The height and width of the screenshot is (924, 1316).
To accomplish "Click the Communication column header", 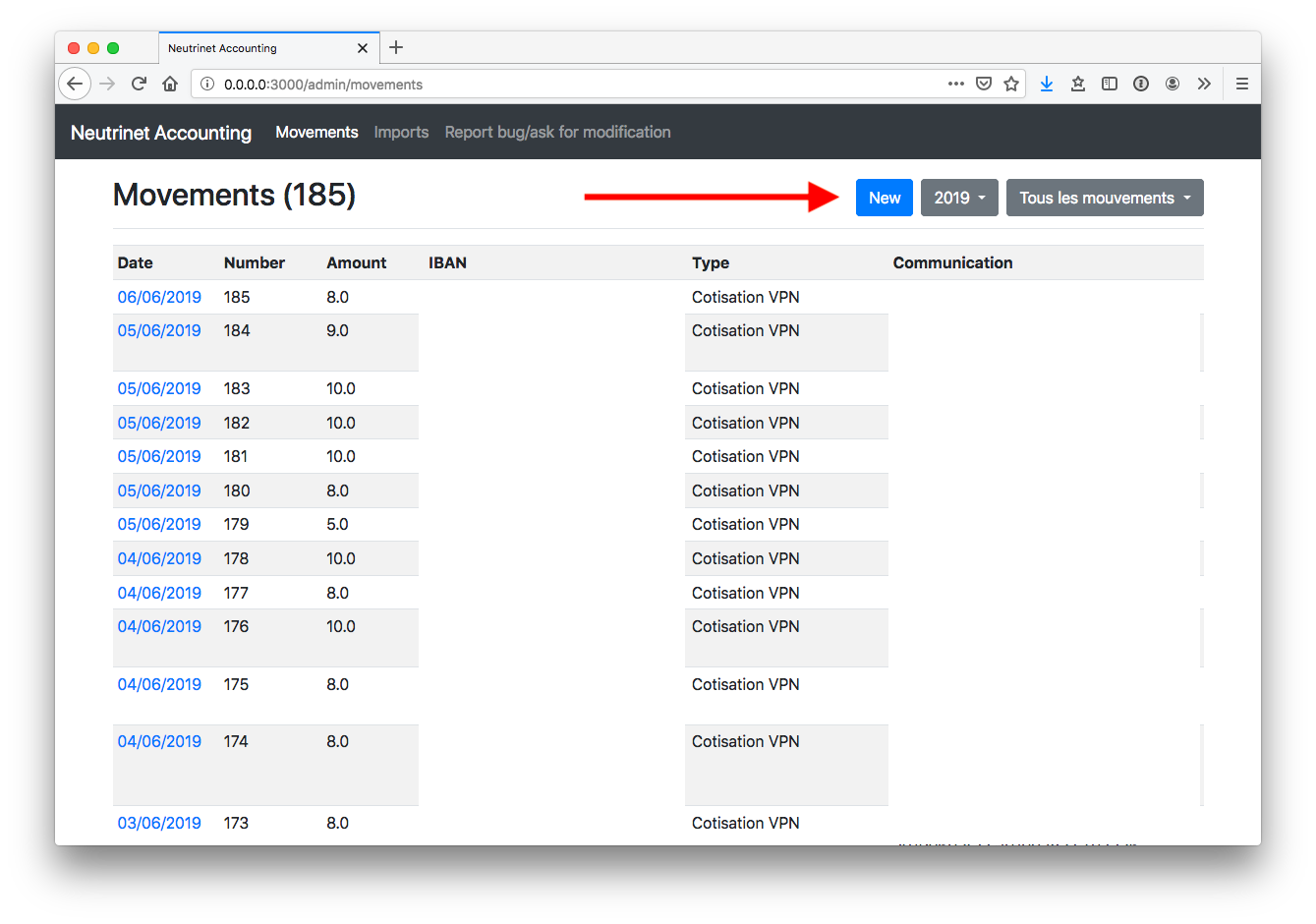I will [952, 262].
